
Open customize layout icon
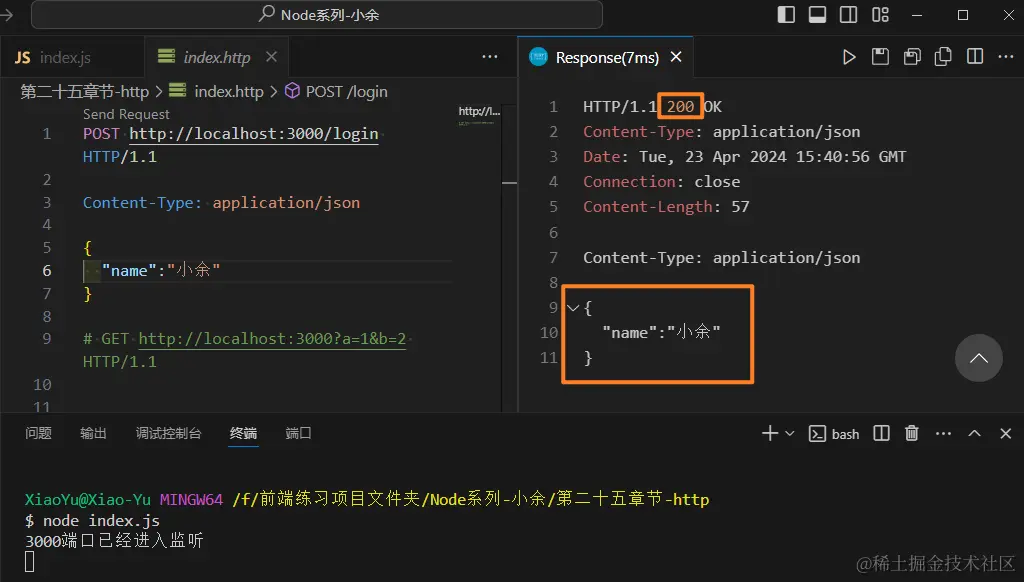(880, 14)
